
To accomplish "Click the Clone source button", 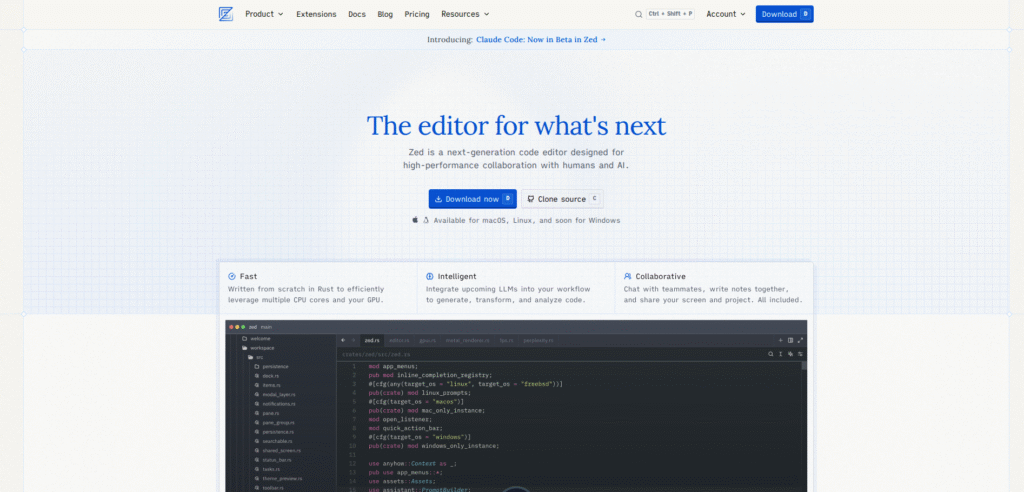I will (x=562, y=199).
